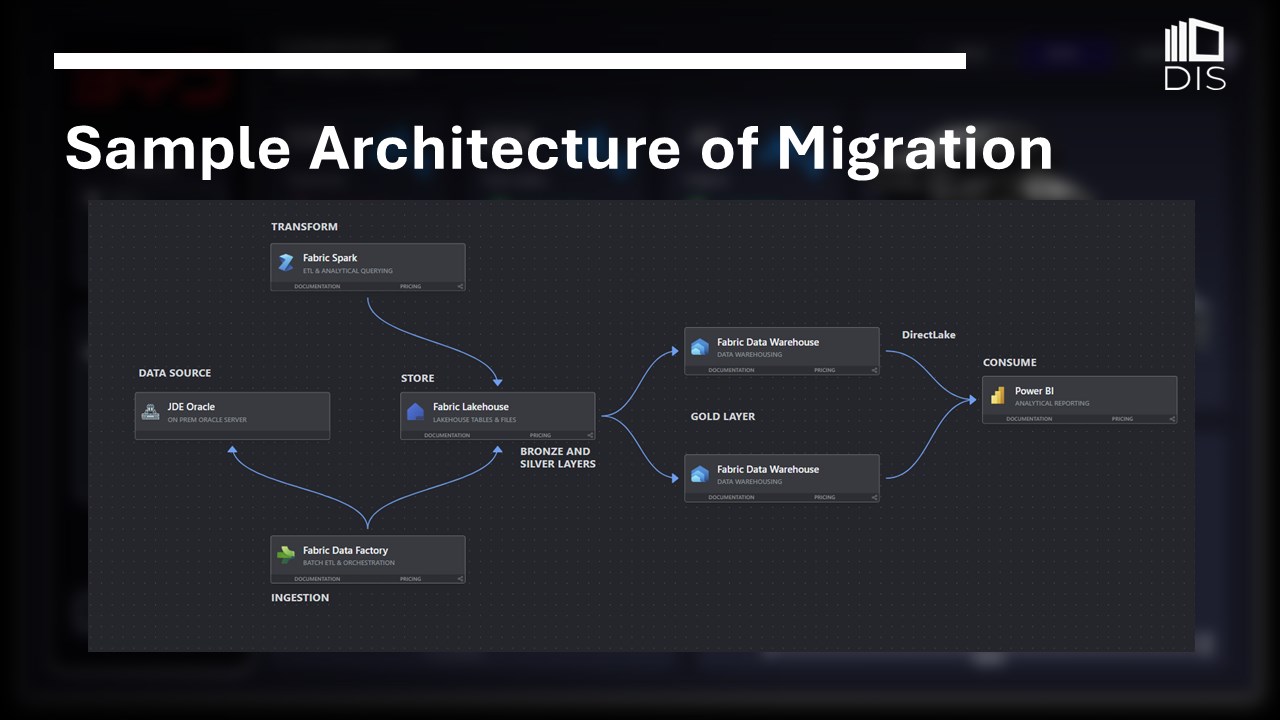This screenshot has width=1280, height=720.
Task: Click the 'ETL & ANALYTICAL QUERYING' subtitle
Action: point(348,271)
